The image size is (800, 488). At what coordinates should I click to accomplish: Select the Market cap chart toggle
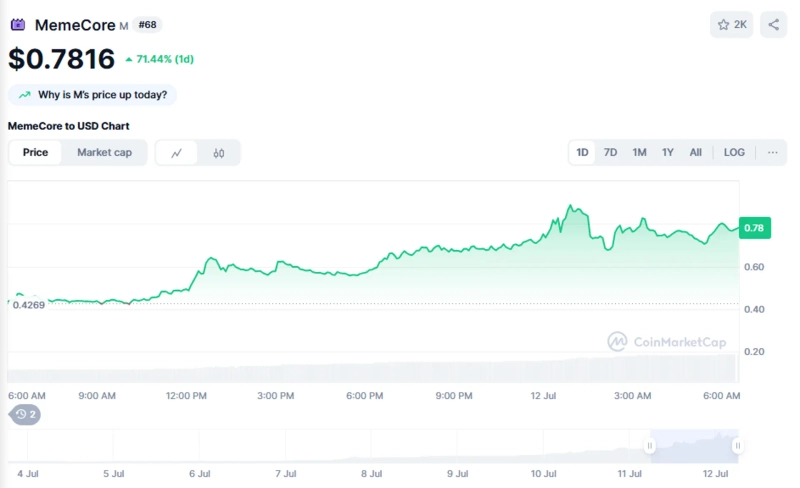coord(104,153)
